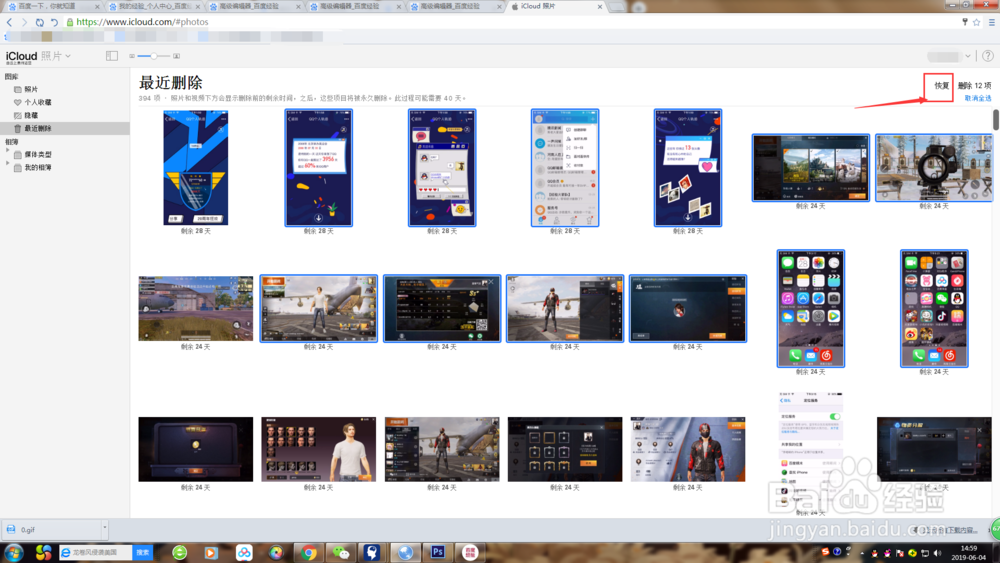Close the iCloud 照片 tab

(599, 6)
